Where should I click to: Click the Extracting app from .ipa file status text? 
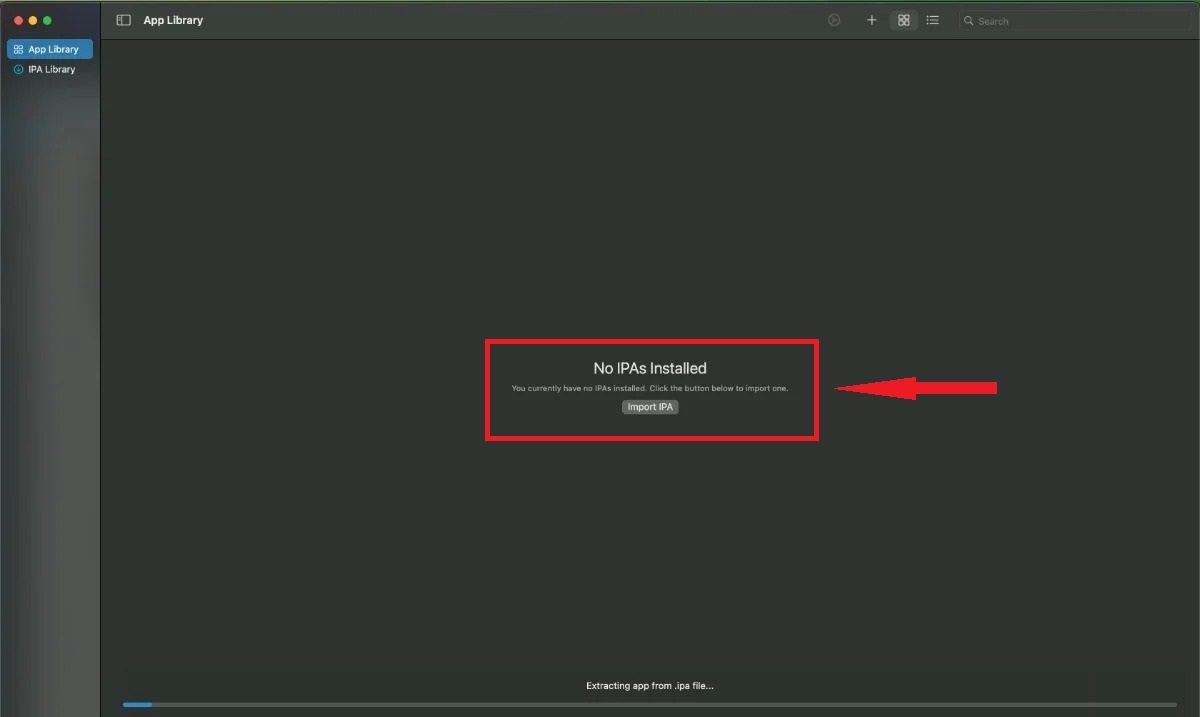coord(650,685)
